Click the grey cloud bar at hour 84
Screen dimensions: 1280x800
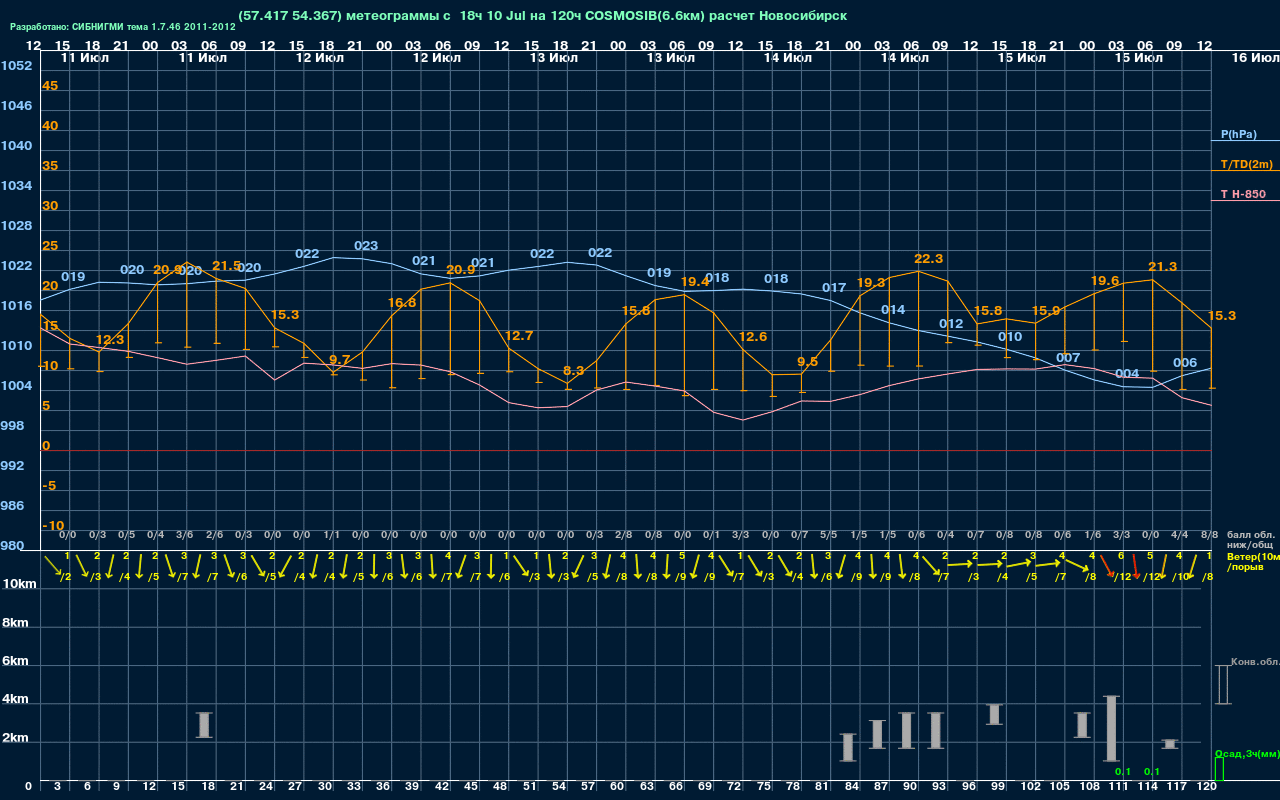coord(848,747)
